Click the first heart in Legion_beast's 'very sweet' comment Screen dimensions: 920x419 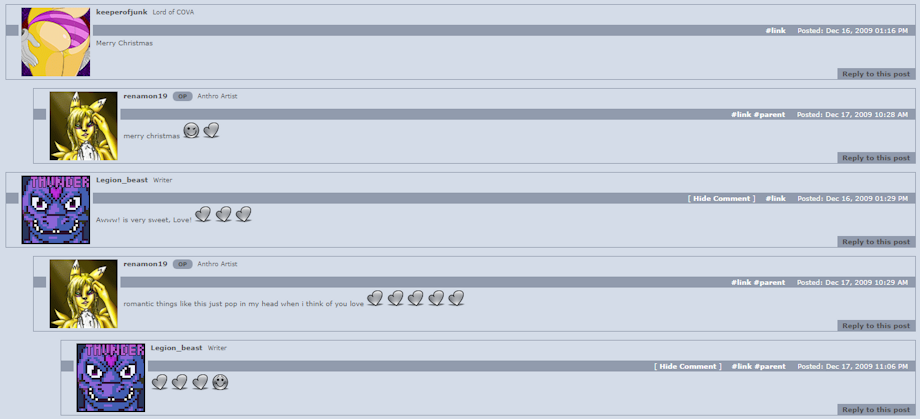click(x=203, y=214)
